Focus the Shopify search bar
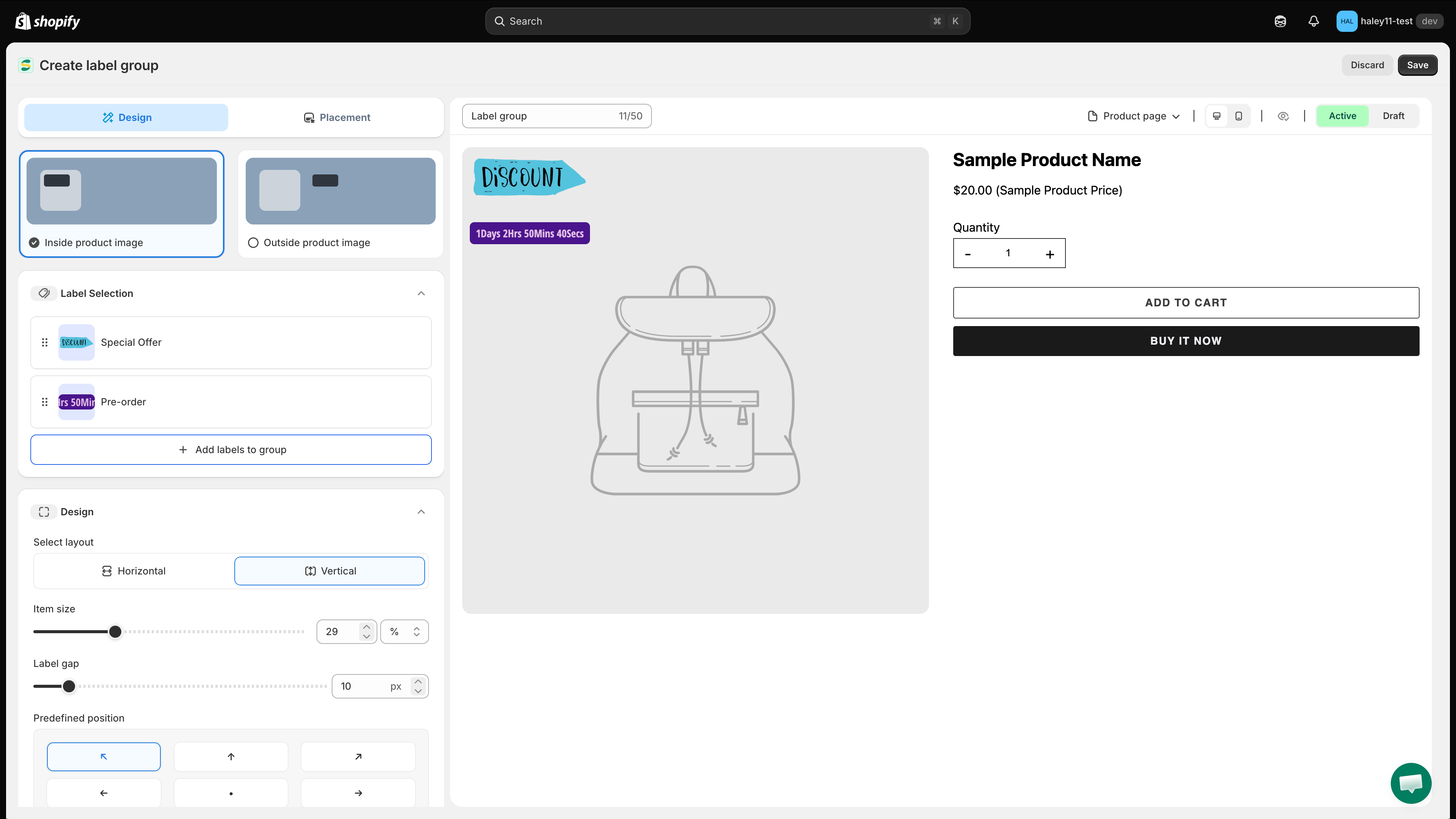The height and width of the screenshot is (819, 1456). point(728,21)
